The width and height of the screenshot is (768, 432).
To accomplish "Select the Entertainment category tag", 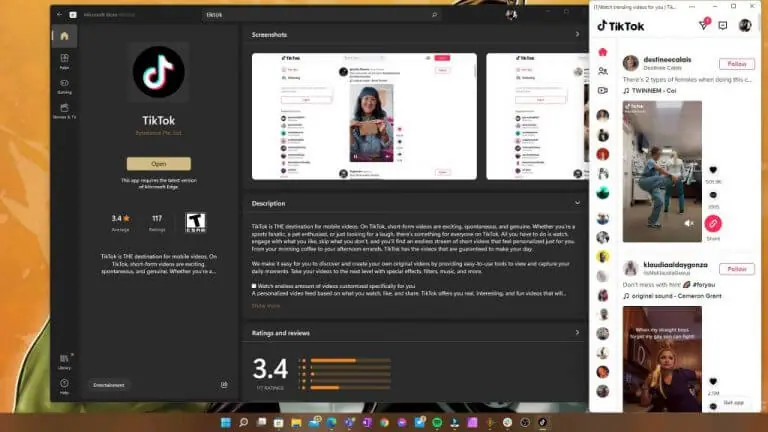I will pyautogui.click(x=109, y=385).
